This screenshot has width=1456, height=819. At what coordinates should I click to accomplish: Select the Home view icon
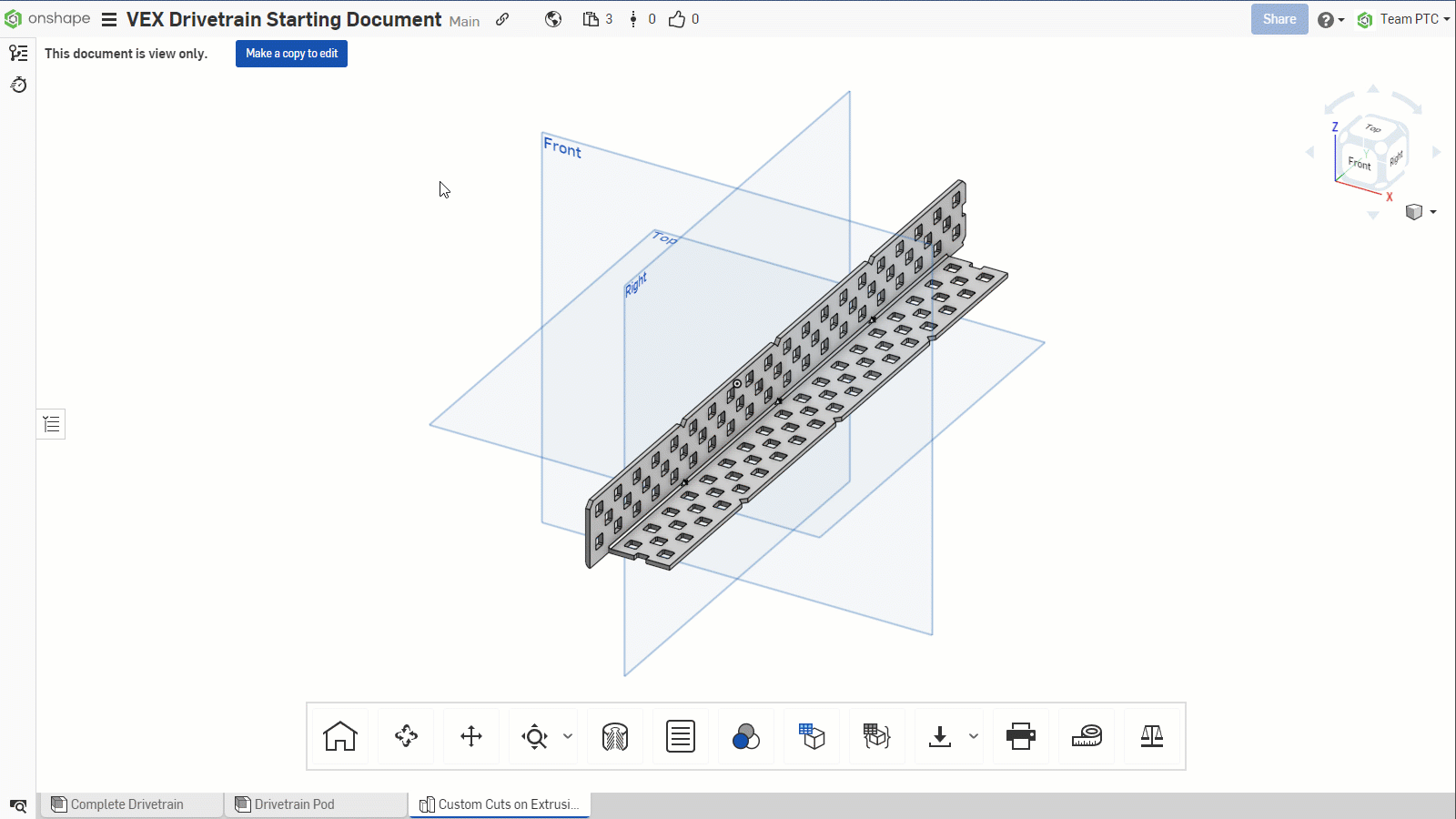[339, 736]
